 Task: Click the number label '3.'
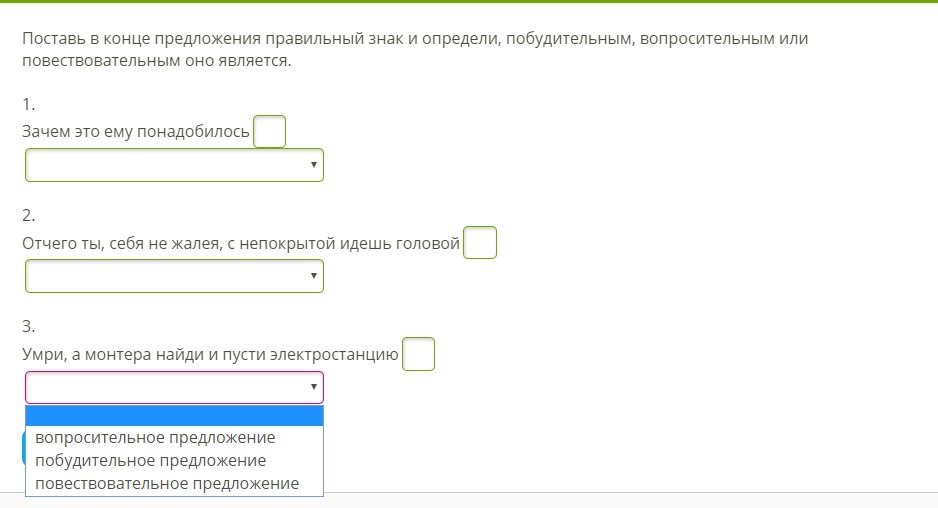click(28, 326)
